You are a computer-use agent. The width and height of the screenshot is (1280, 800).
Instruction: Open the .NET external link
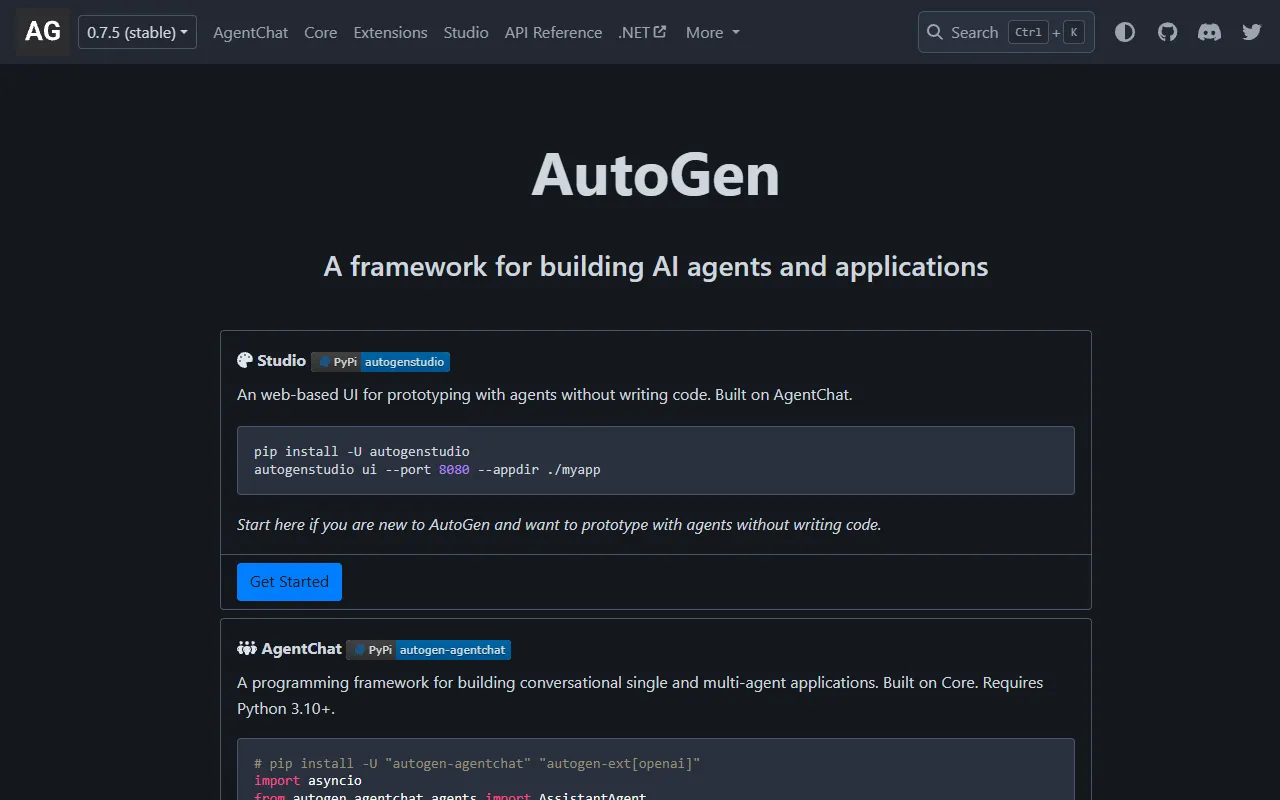click(642, 32)
